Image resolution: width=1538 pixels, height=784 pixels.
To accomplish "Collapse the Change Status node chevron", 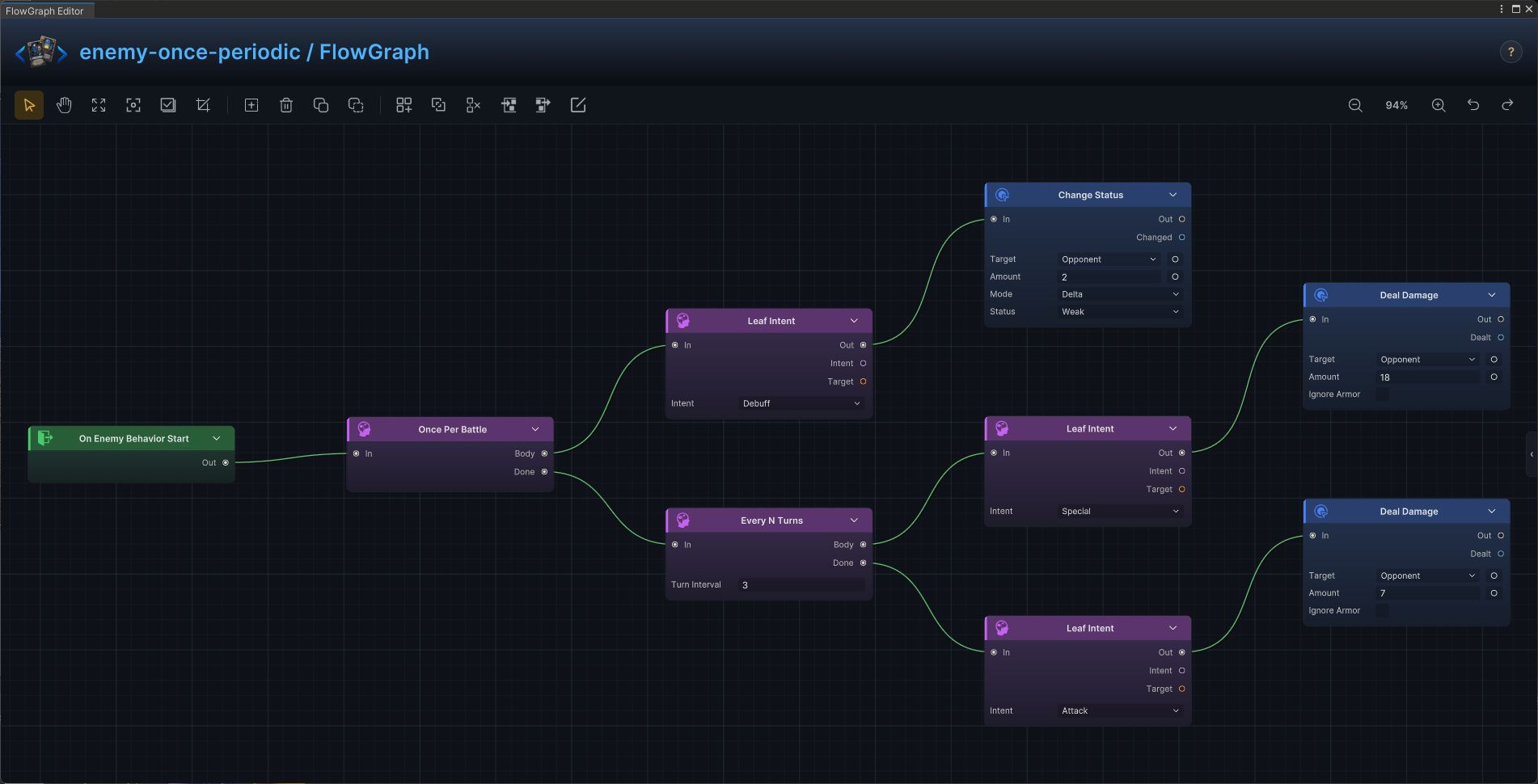I will click(1173, 195).
